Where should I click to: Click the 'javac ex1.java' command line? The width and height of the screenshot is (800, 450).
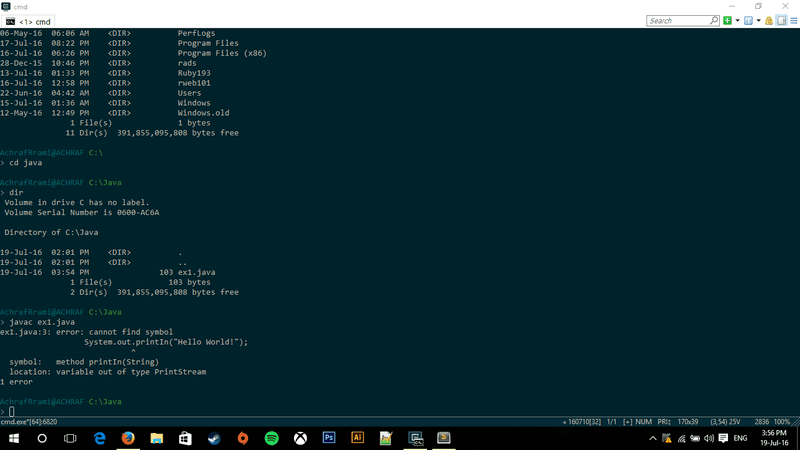(x=42, y=322)
